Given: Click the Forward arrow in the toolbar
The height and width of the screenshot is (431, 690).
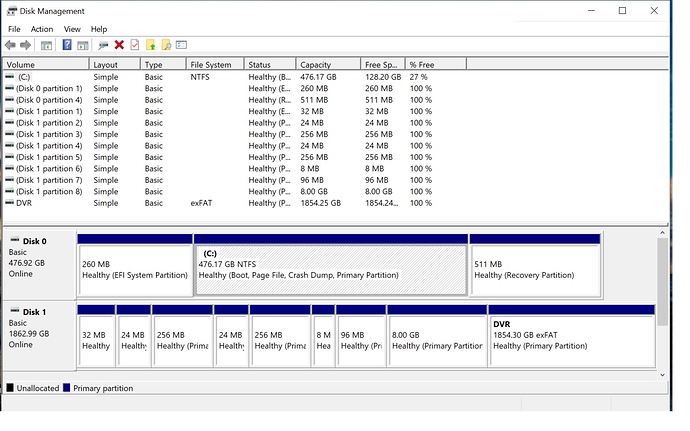Looking at the screenshot, I should [27, 45].
